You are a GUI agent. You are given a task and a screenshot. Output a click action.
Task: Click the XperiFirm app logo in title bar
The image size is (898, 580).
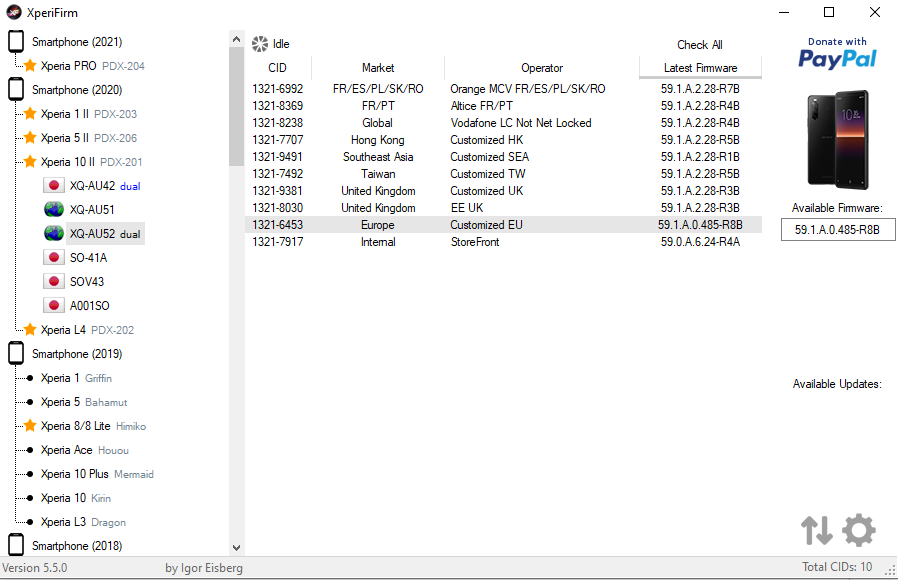pos(14,12)
